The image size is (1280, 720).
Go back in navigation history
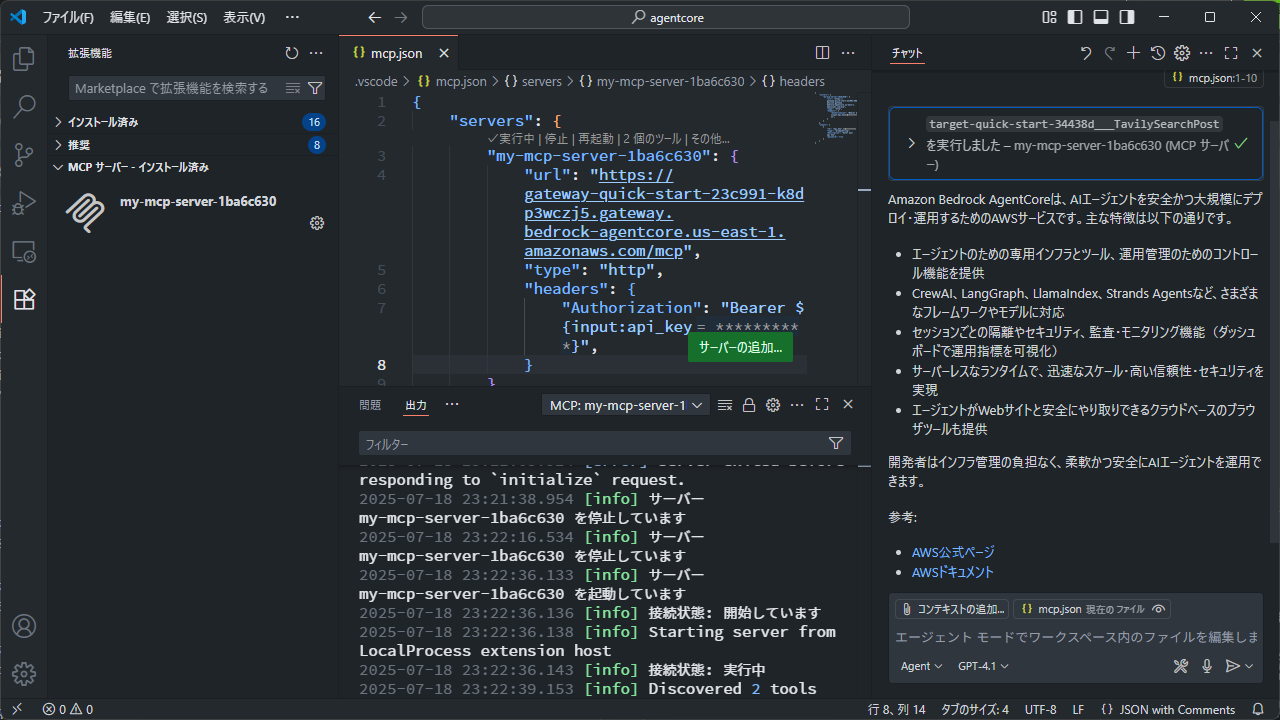[375, 17]
